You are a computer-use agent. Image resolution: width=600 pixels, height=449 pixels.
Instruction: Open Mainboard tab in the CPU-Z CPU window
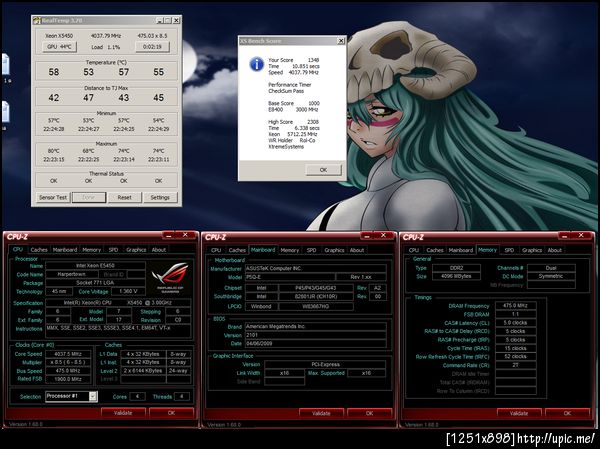click(x=65, y=250)
